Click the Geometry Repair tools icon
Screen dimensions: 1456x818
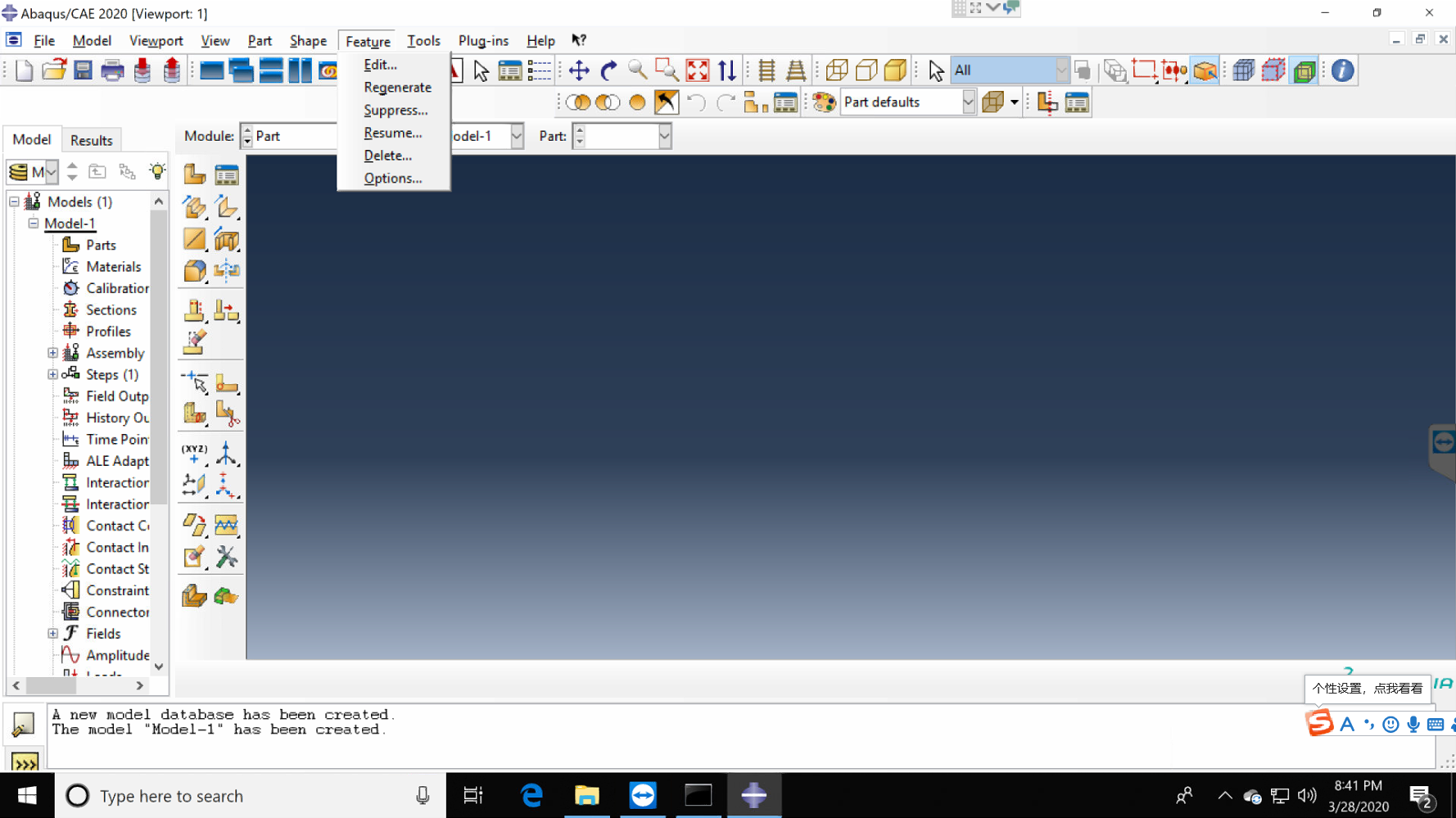(x=226, y=558)
